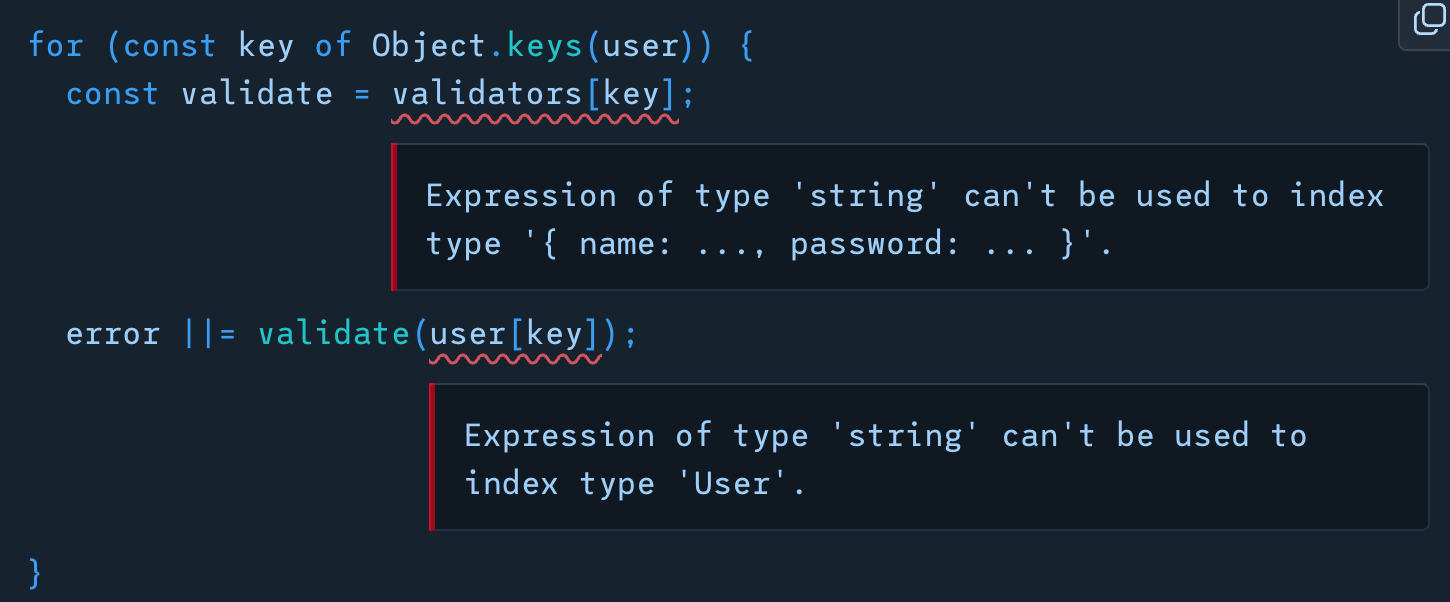Click the validators index error message box

click(910, 218)
